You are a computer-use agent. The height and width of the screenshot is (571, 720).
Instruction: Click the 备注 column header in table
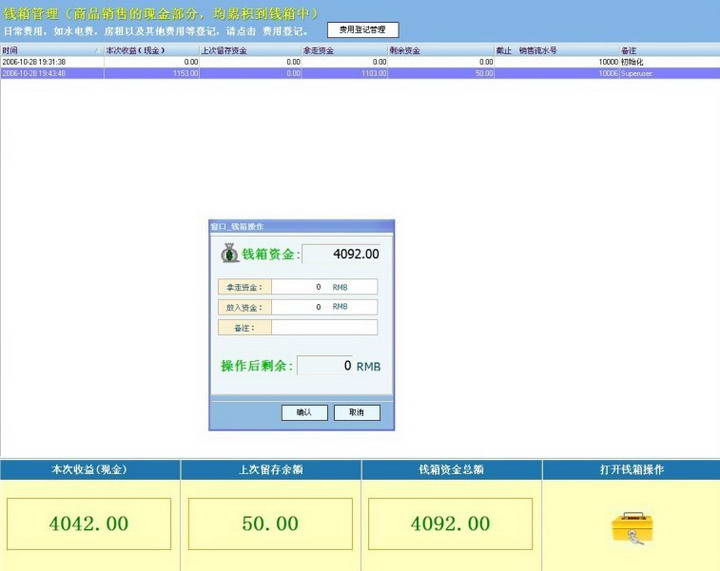[669, 50]
